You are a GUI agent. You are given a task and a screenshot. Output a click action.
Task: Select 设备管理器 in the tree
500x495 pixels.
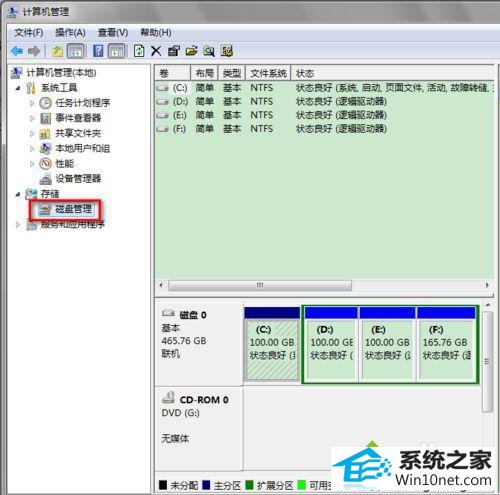78,179
